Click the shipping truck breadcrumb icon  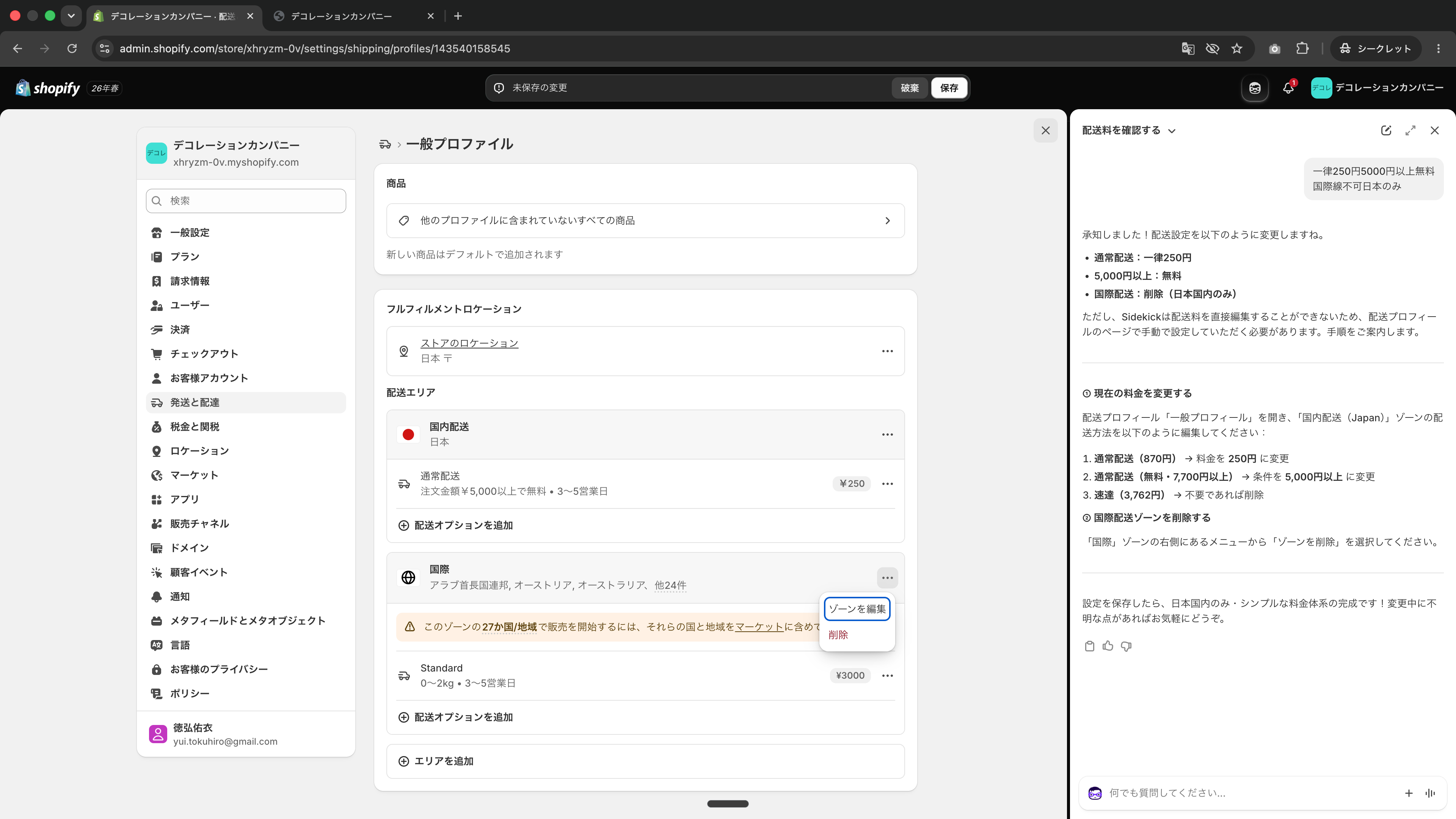385,145
